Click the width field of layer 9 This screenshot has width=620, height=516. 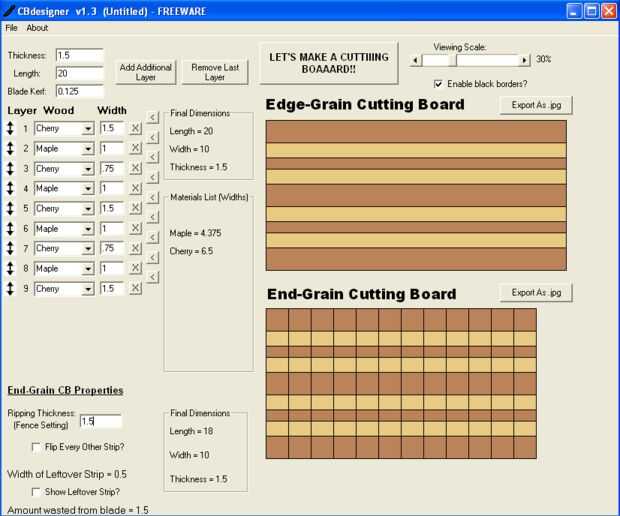pyautogui.click(x=113, y=289)
